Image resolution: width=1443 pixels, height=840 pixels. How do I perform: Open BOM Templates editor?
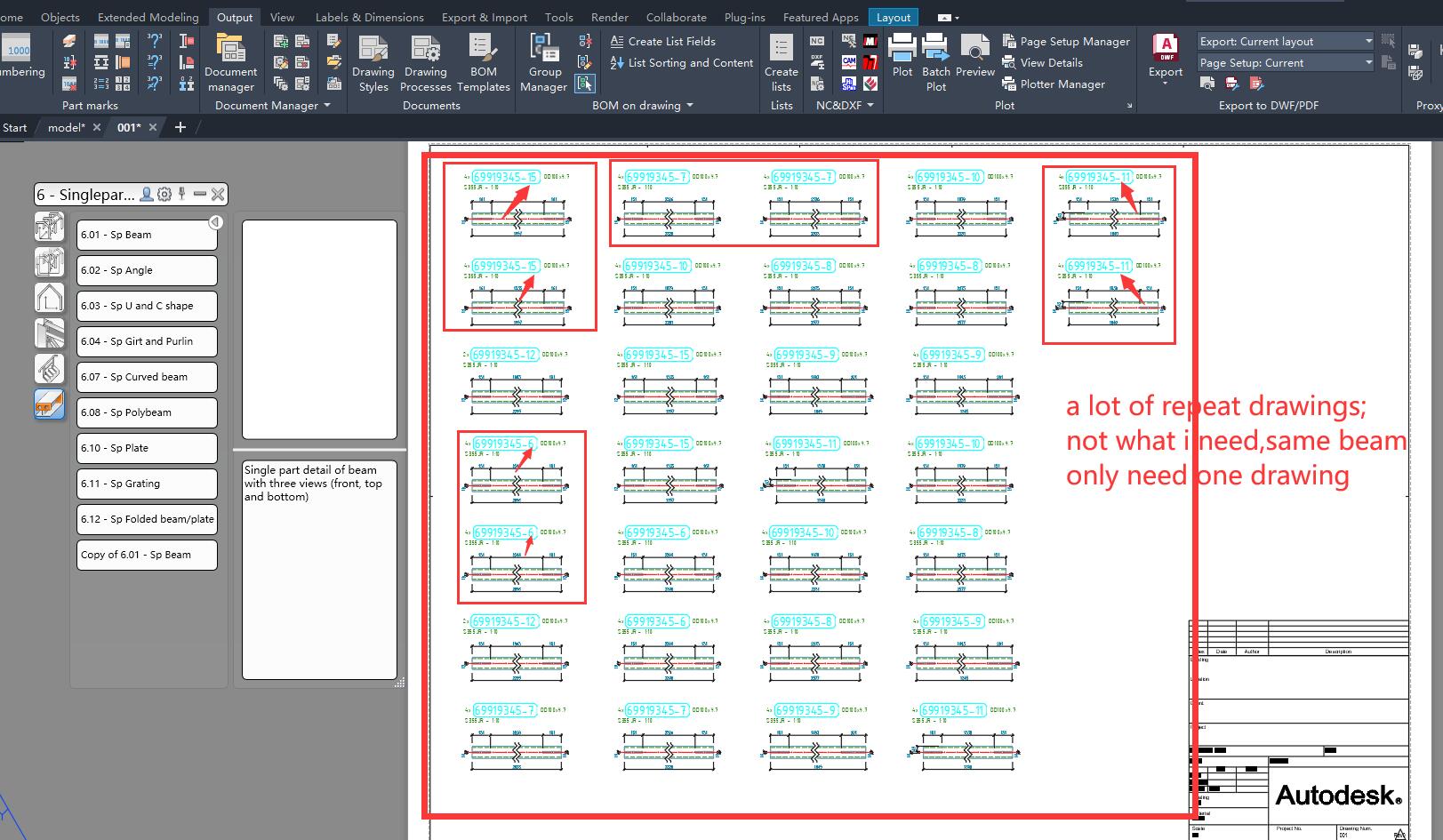[x=483, y=63]
